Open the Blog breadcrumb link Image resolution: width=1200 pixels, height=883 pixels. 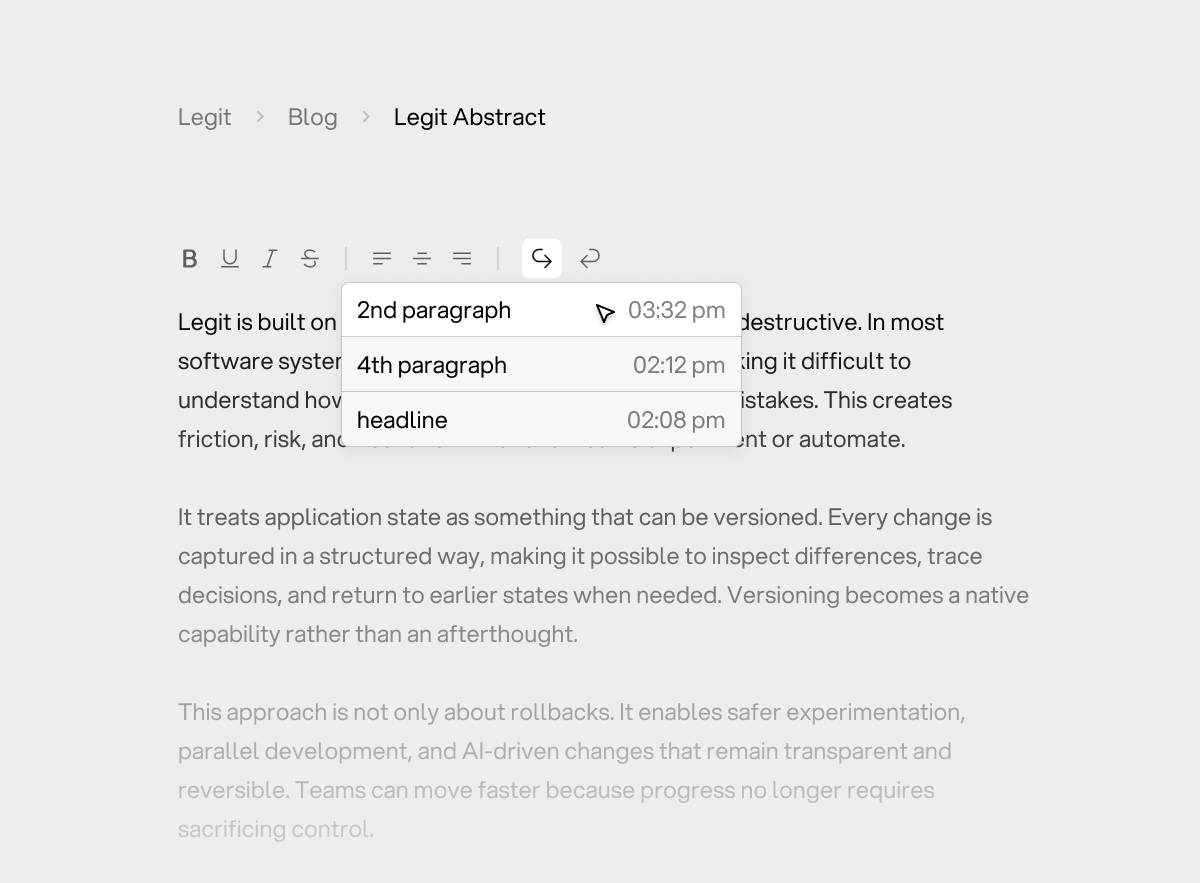click(312, 117)
